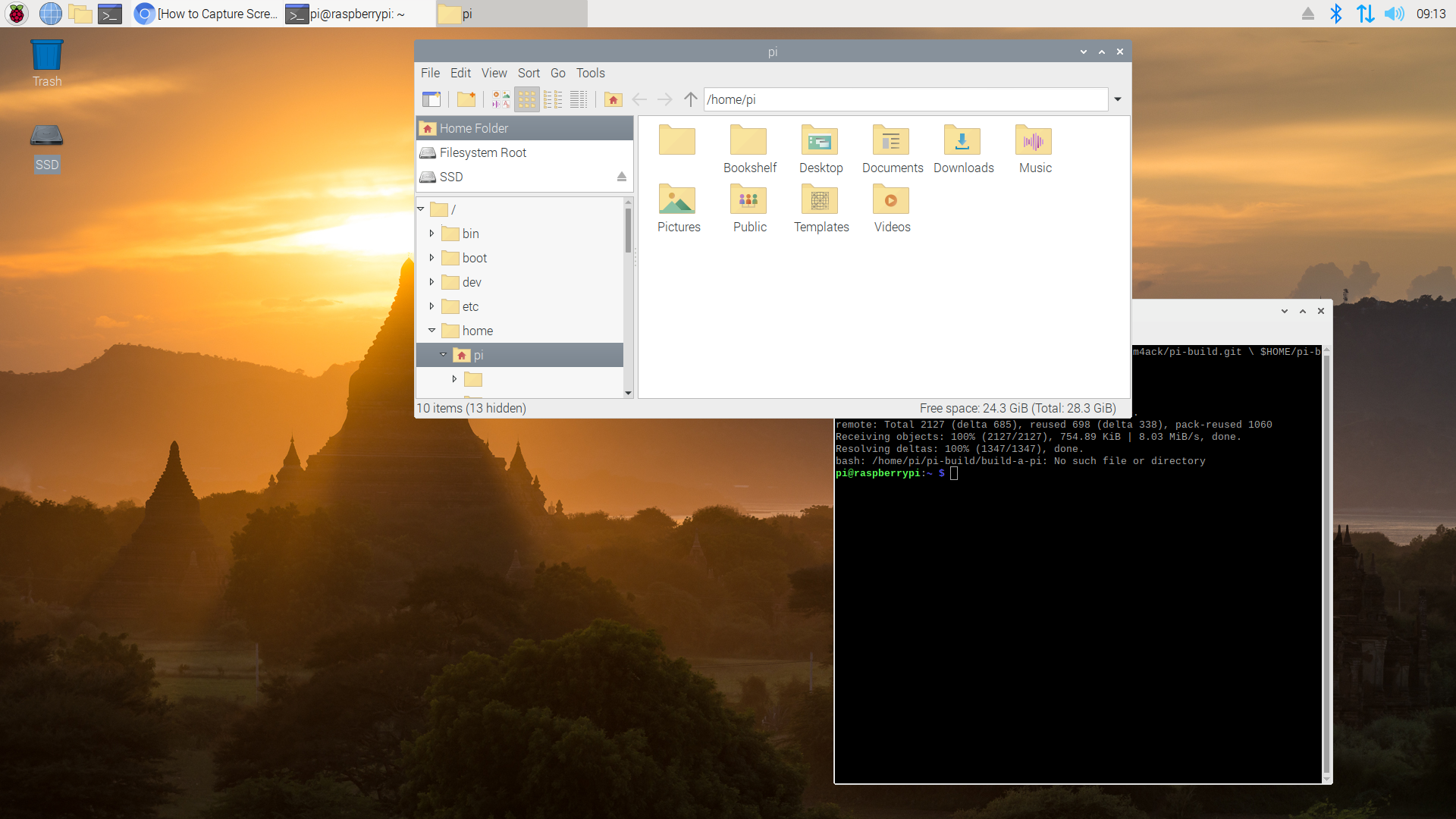
Task: Click the Home toolbar icon
Action: click(x=613, y=99)
